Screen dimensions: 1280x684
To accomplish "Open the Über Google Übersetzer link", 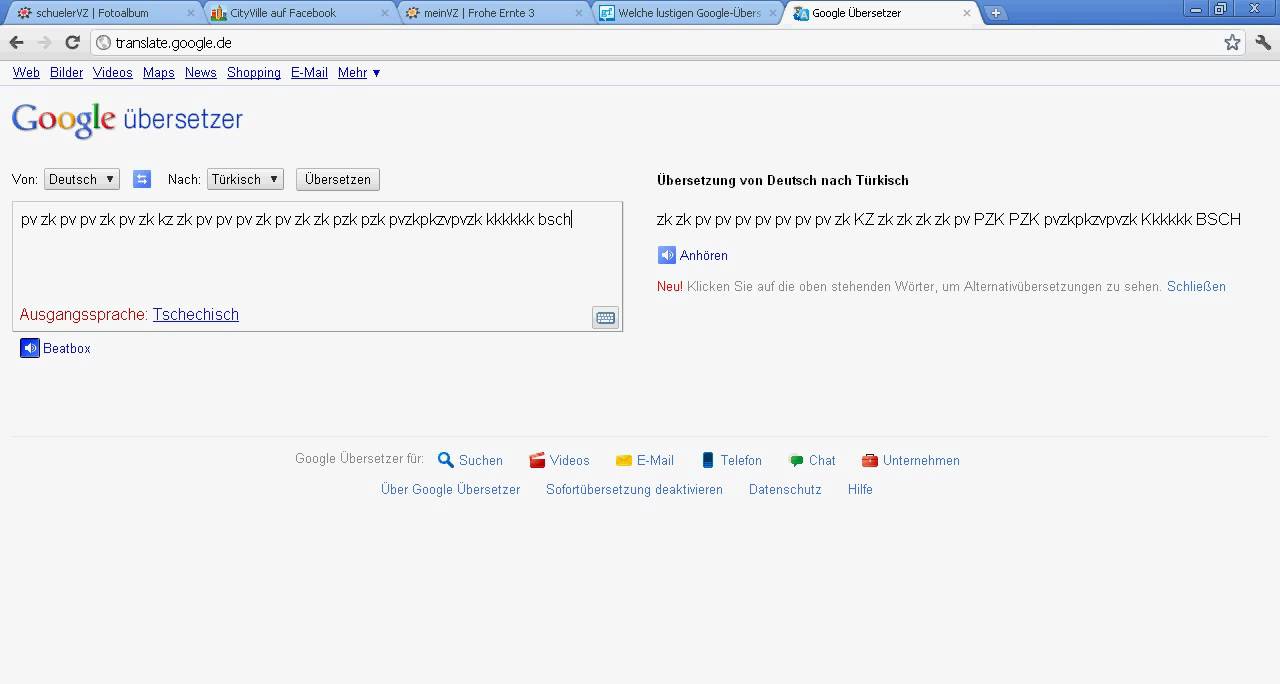I will tap(451, 489).
